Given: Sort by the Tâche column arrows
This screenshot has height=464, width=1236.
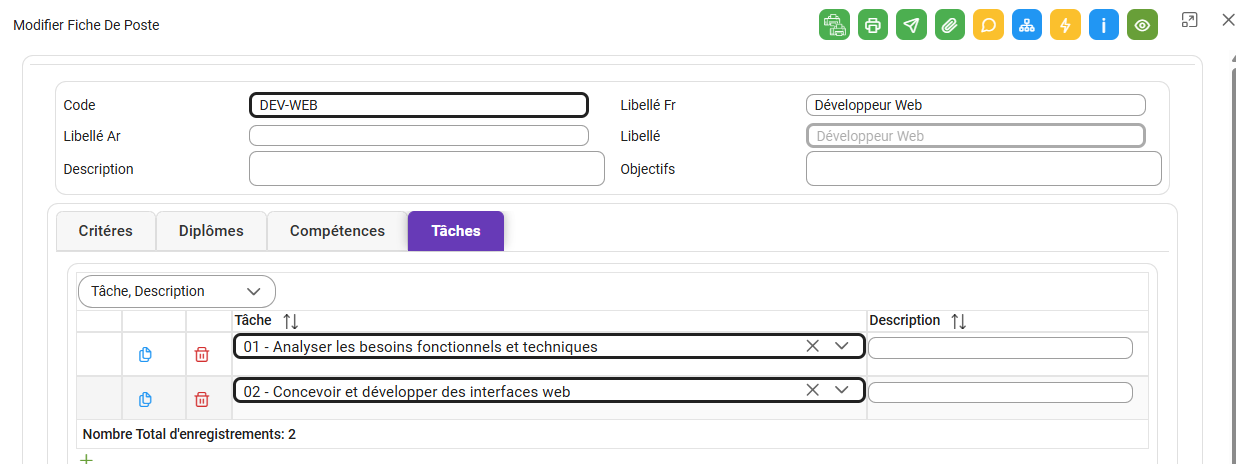Looking at the screenshot, I should point(291,321).
